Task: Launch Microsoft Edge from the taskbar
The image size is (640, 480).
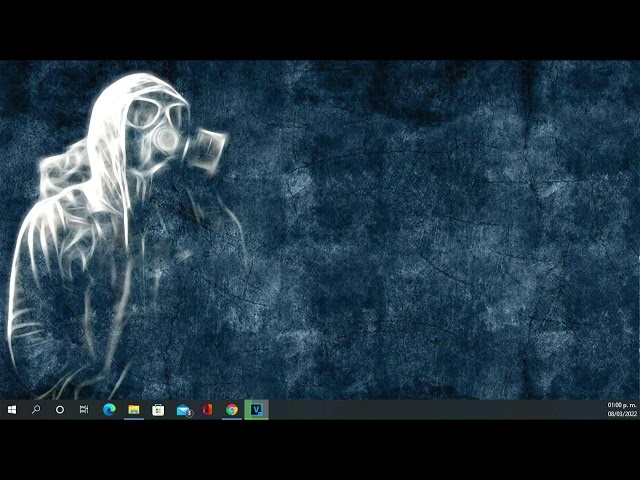Action: [x=109, y=409]
